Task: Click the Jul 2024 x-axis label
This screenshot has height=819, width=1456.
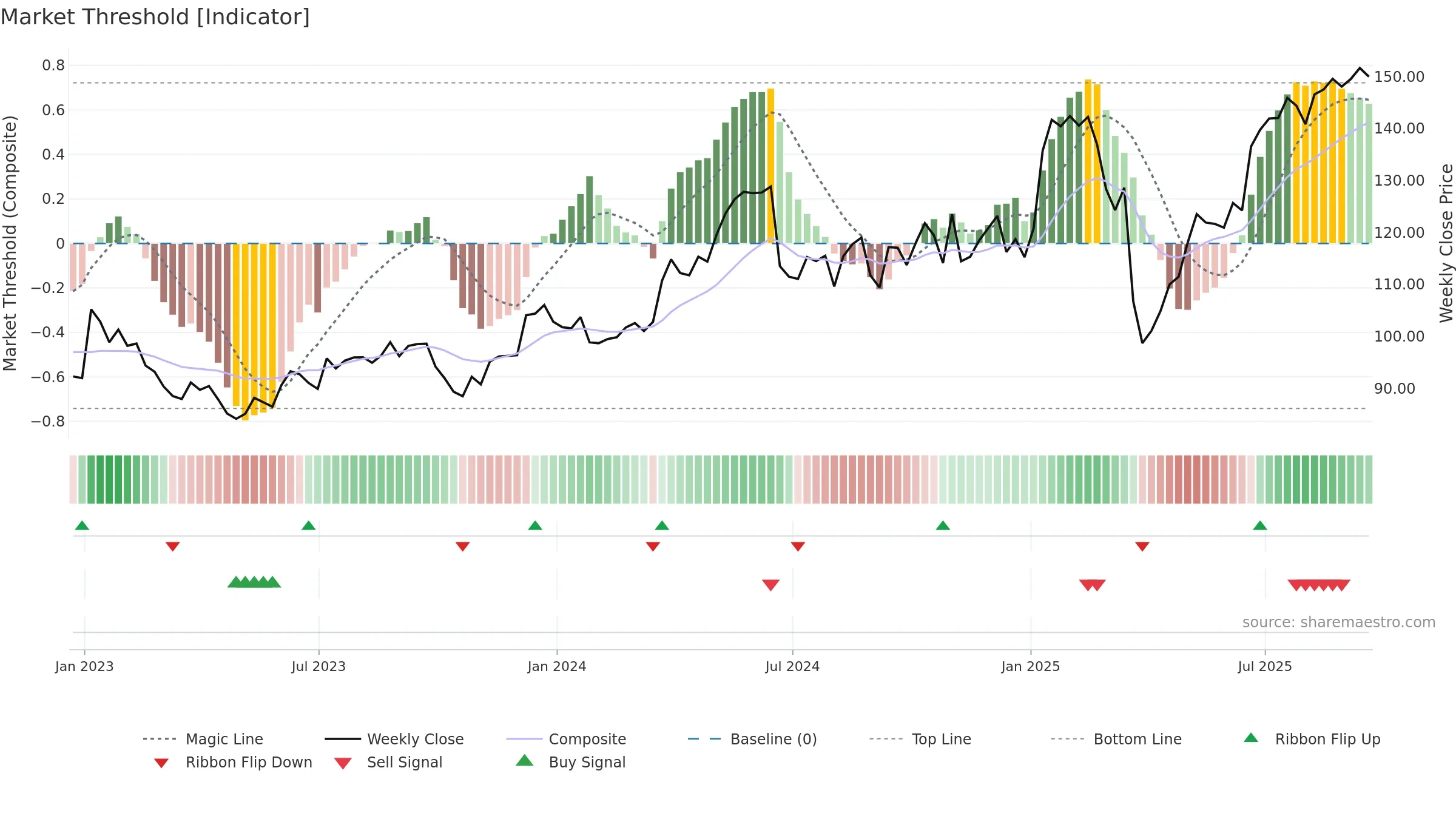Action: 792,666
